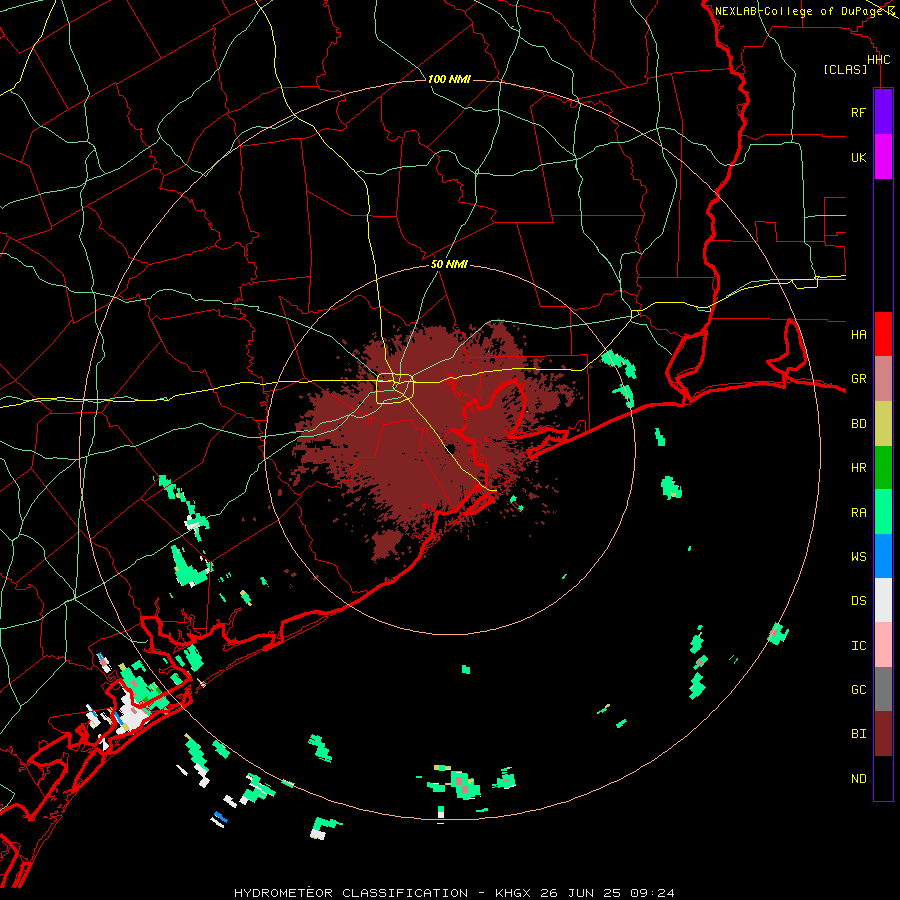Click the UK legend label text
The width and height of the screenshot is (900, 900).
coord(858,157)
